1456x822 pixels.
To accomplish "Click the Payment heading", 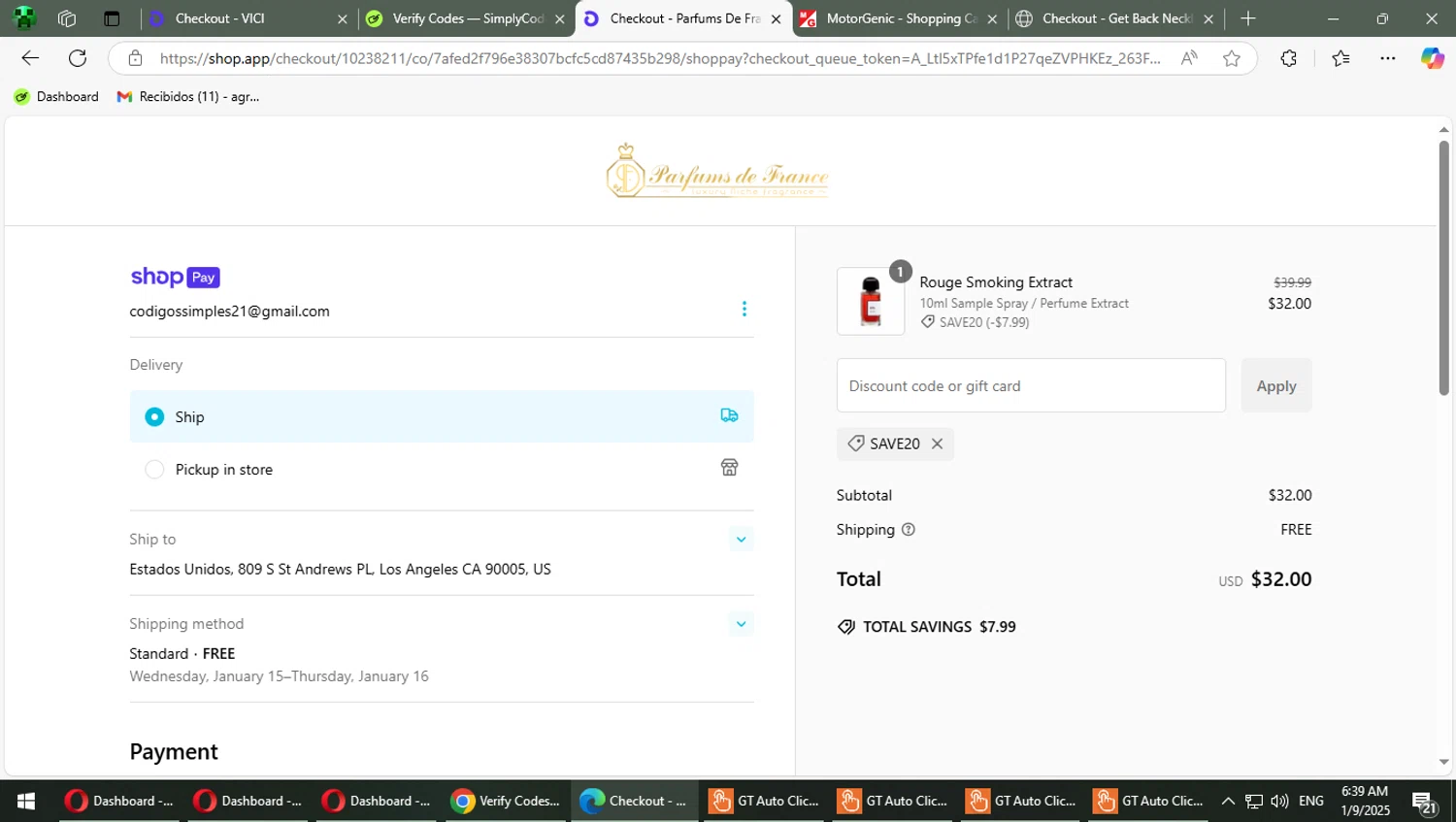I will (174, 752).
